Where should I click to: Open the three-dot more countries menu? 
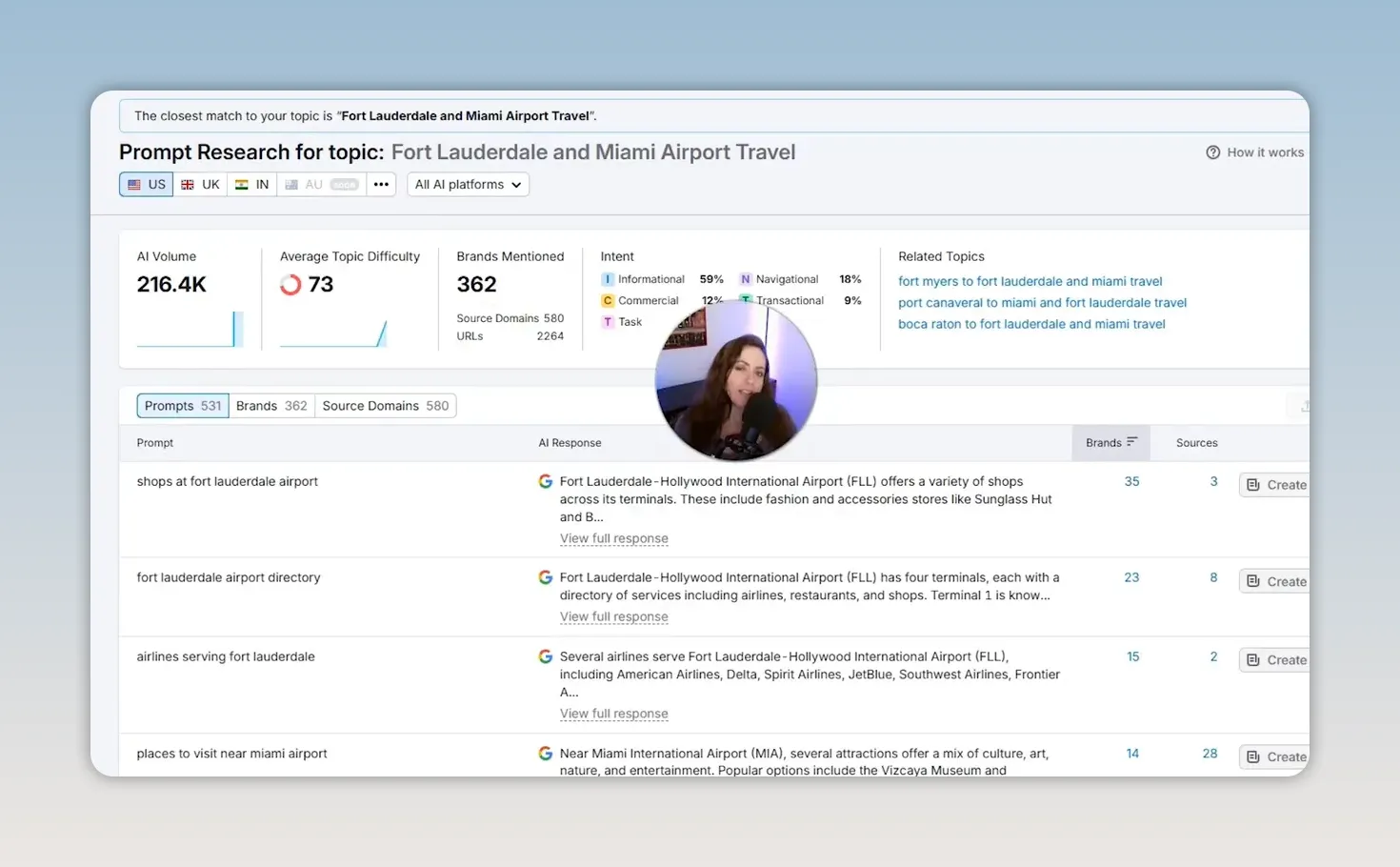(381, 185)
